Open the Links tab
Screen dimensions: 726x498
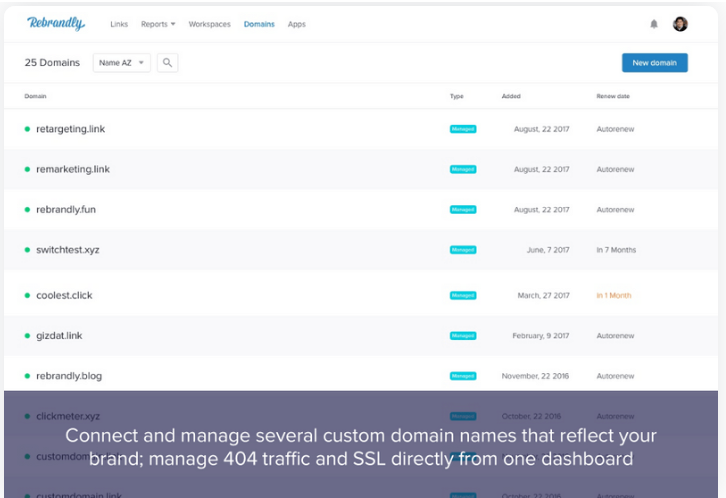coord(119,24)
